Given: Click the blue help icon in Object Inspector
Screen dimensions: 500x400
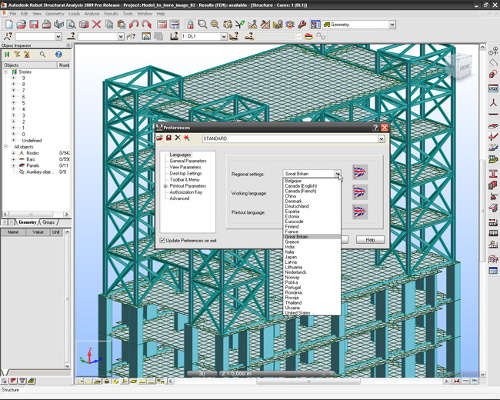Looking at the screenshot, I should pos(58,54).
